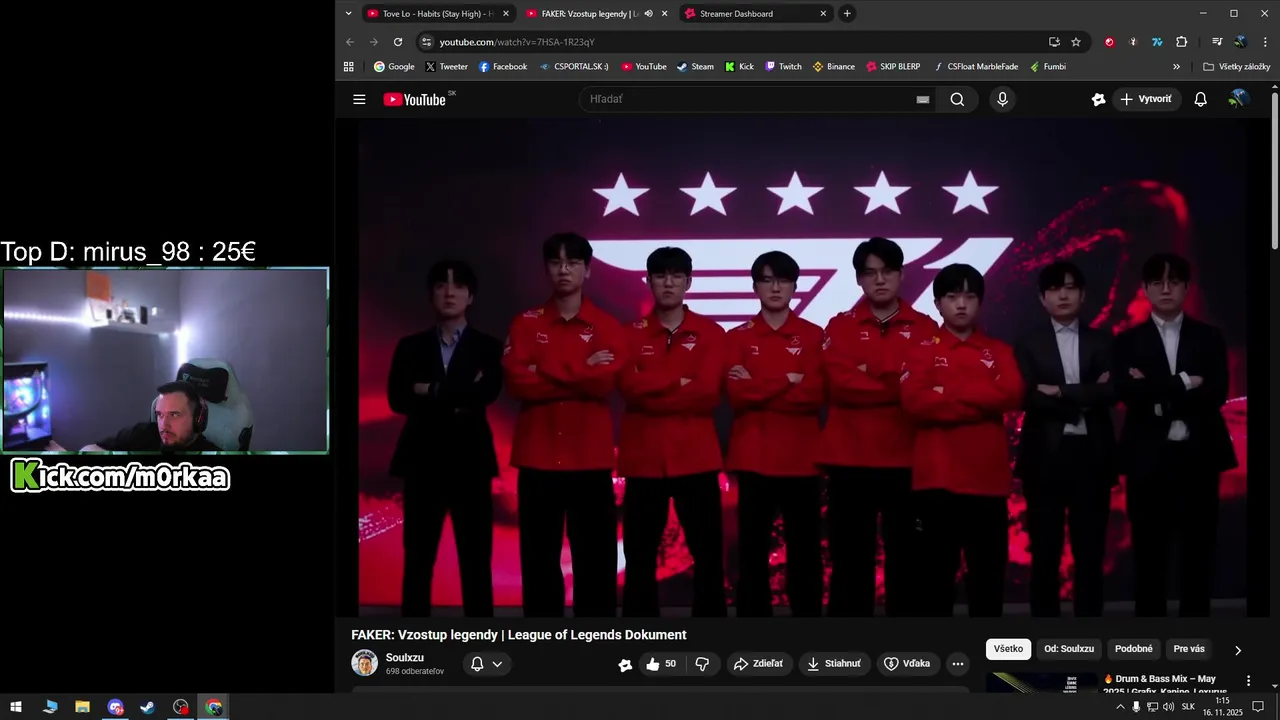Close the Streamer Dashboard tab
The height and width of the screenshot is (720, 1280).
point(823,14)
